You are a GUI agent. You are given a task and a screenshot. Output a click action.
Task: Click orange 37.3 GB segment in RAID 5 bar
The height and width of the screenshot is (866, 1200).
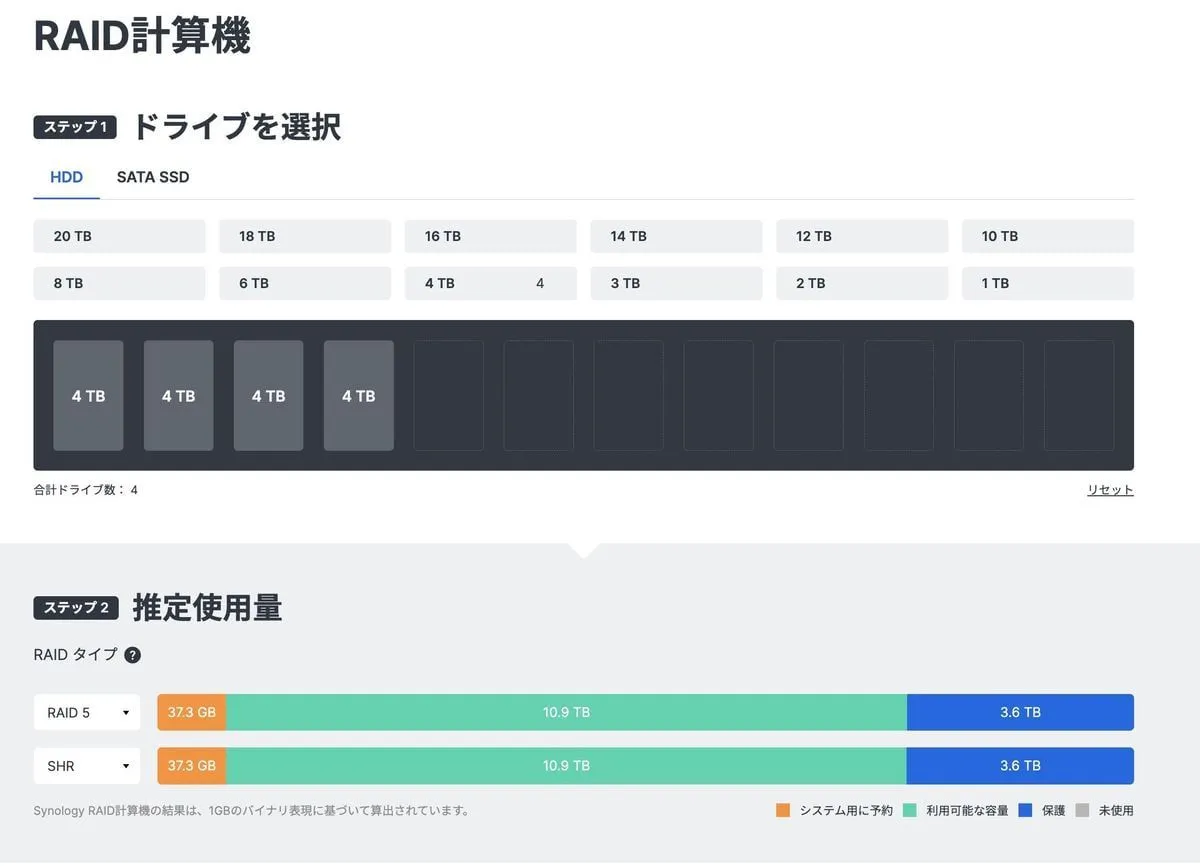[192, 712]
